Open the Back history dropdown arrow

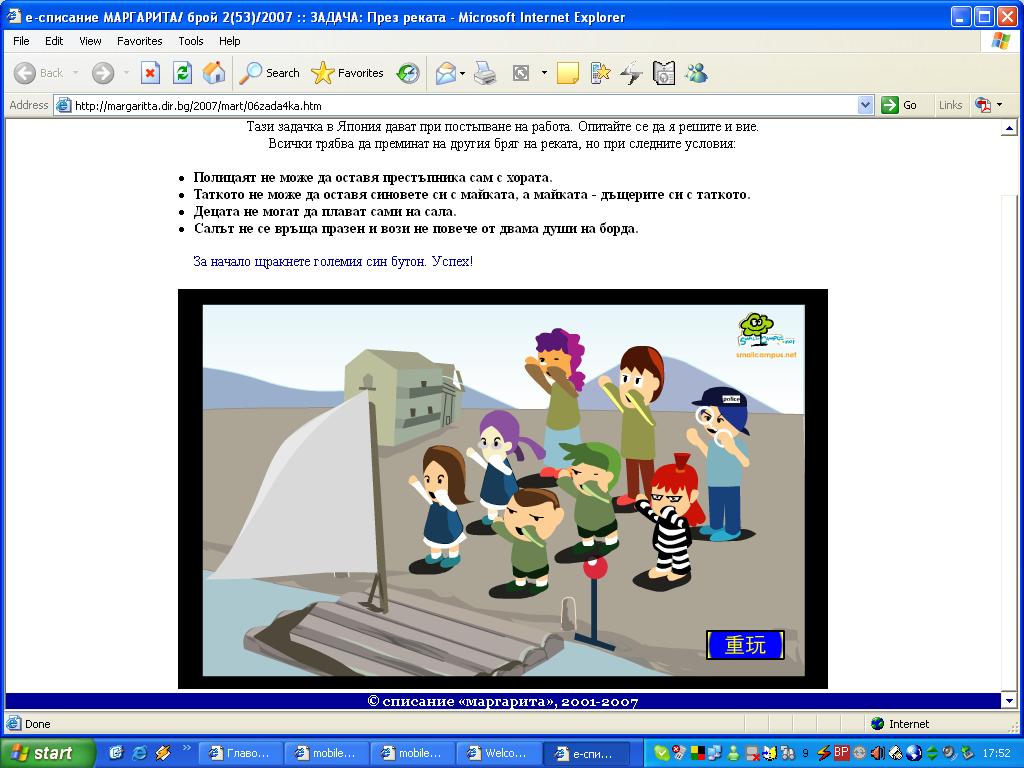tap(75, 72)
